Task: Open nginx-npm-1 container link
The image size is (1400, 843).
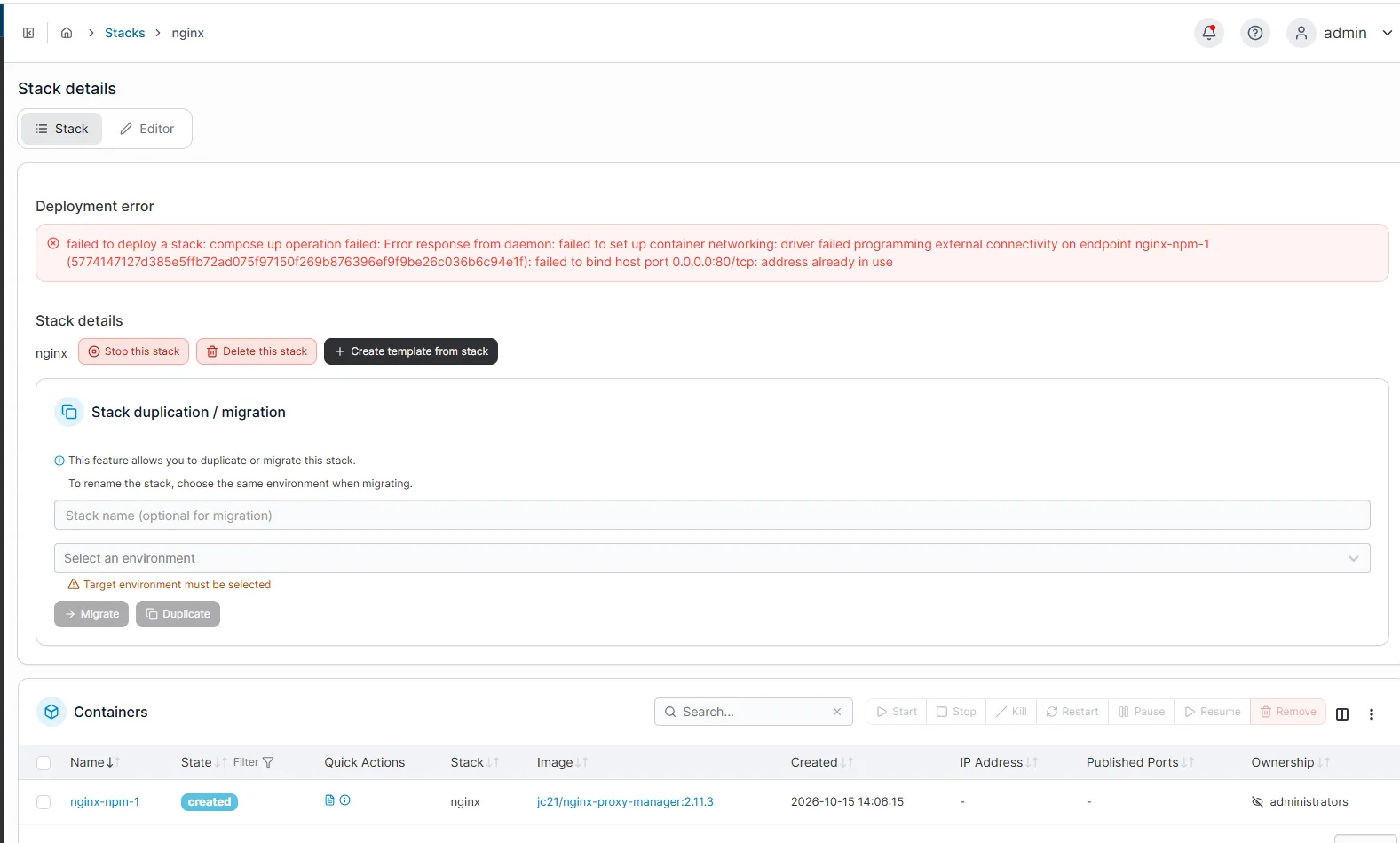Action: pos(105,801)
